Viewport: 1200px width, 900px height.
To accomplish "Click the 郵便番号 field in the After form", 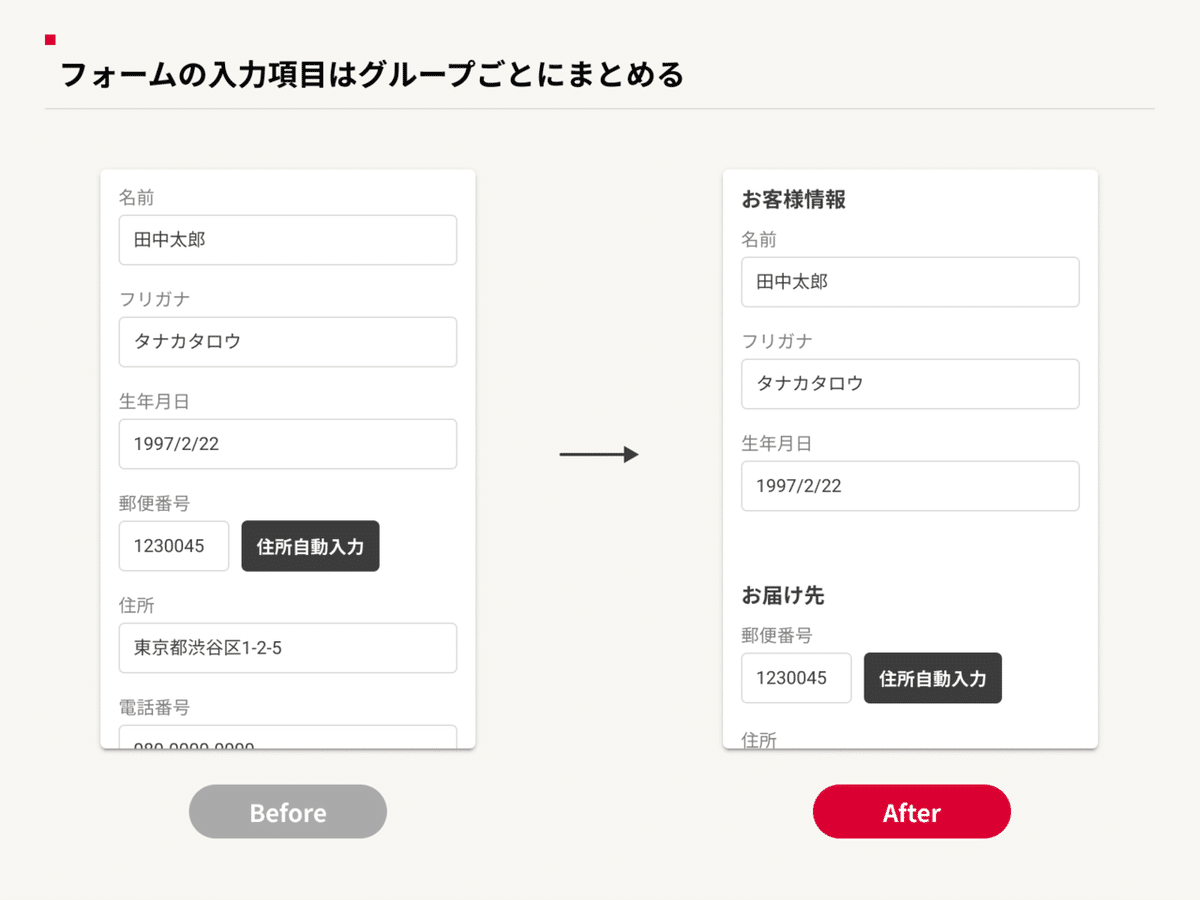I will tap(796, 678).
